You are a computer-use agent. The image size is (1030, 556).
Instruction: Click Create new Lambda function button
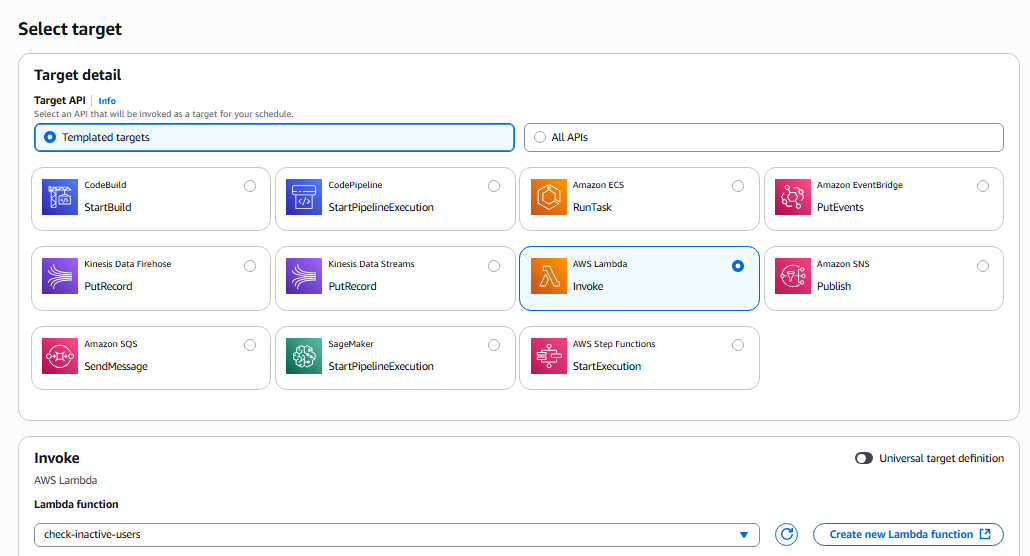pyautogui.click(x=908, y=534)
